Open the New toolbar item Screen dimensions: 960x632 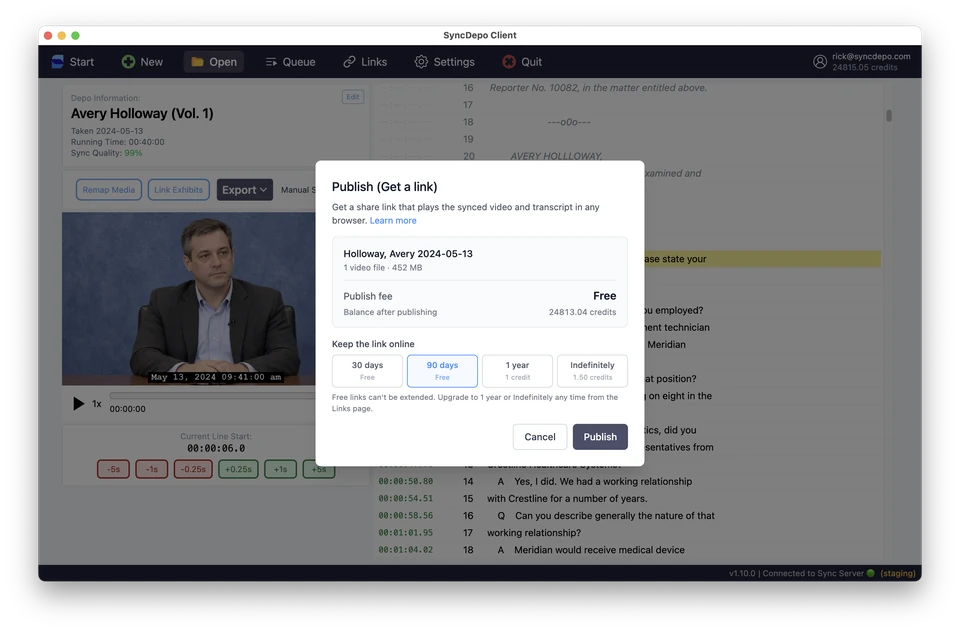143,62
